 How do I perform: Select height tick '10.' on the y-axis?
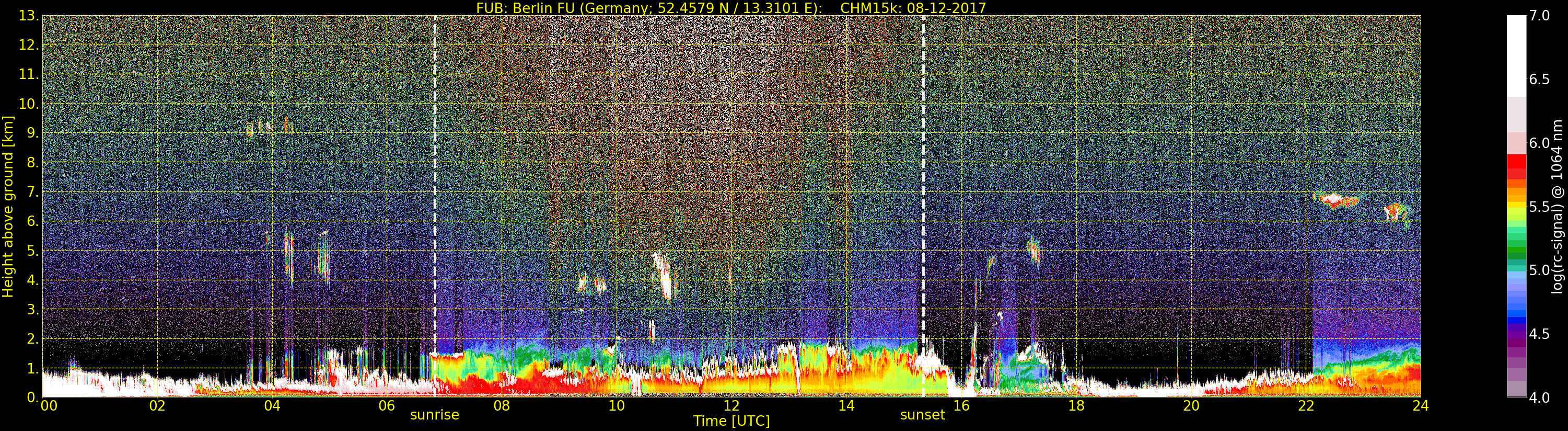click(x=29, y=104)
